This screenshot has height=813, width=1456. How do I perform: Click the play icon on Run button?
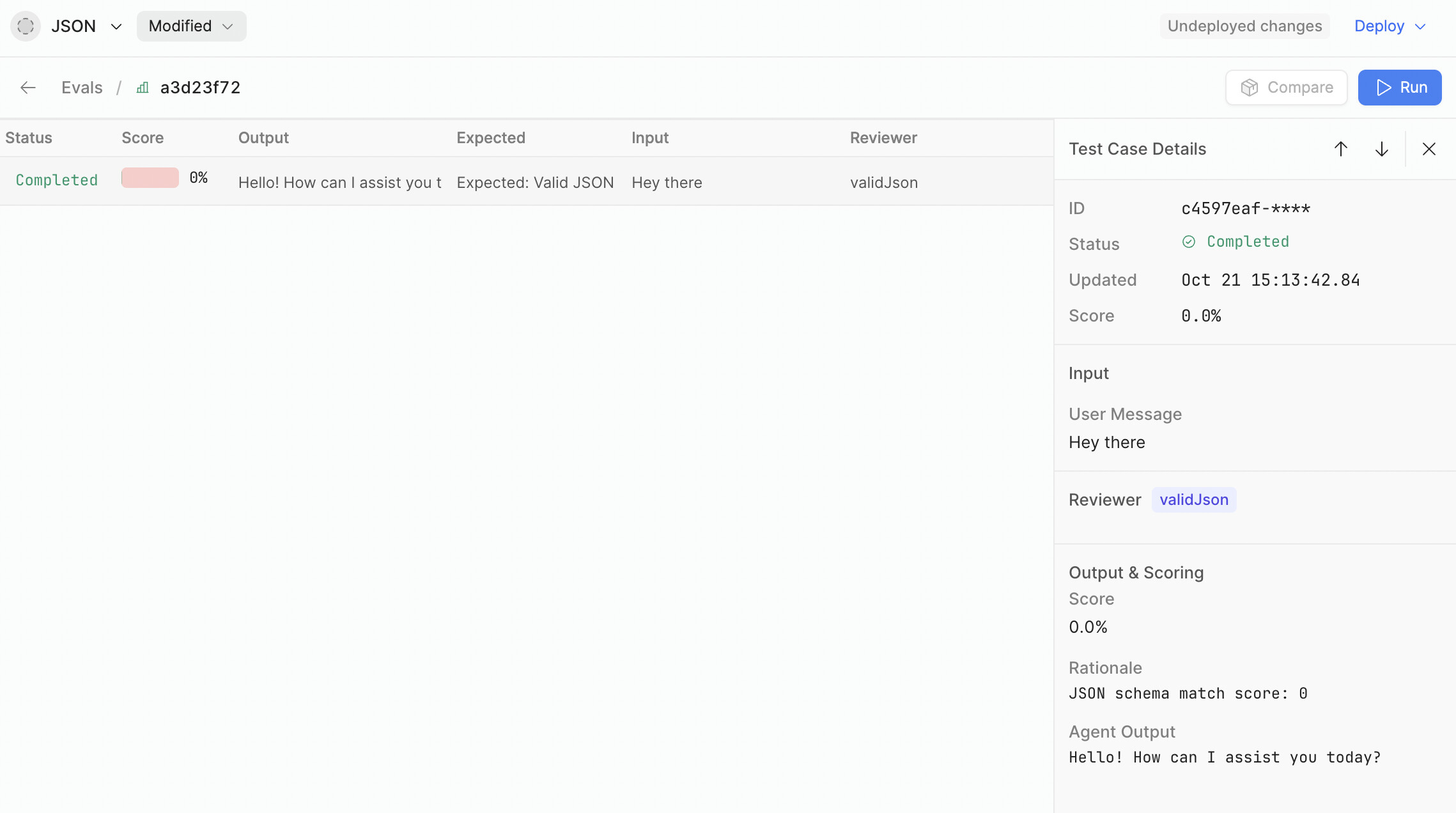pyautogui.click(x=1384, y=88)
